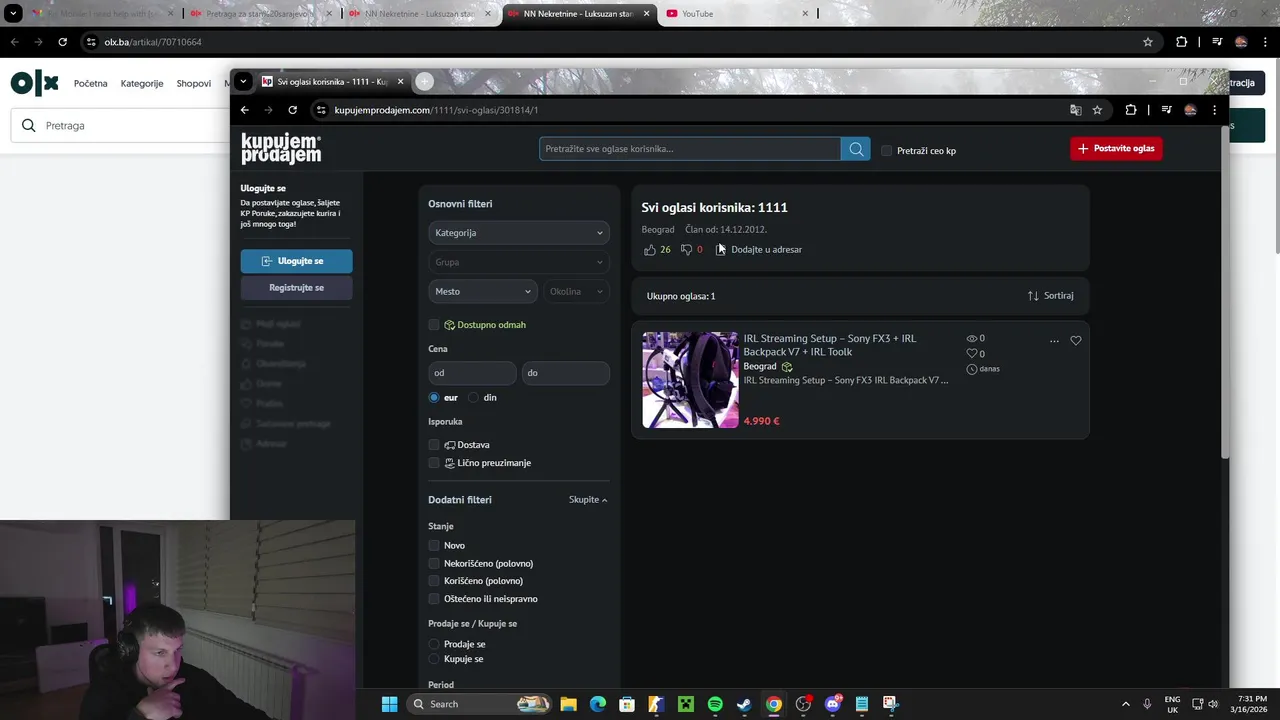This screenshot has height=720, width=1280.
Task: Open the Chrome menu in kupujemprodajem window
Action: pyautogui.click(x=1214, y=110)
